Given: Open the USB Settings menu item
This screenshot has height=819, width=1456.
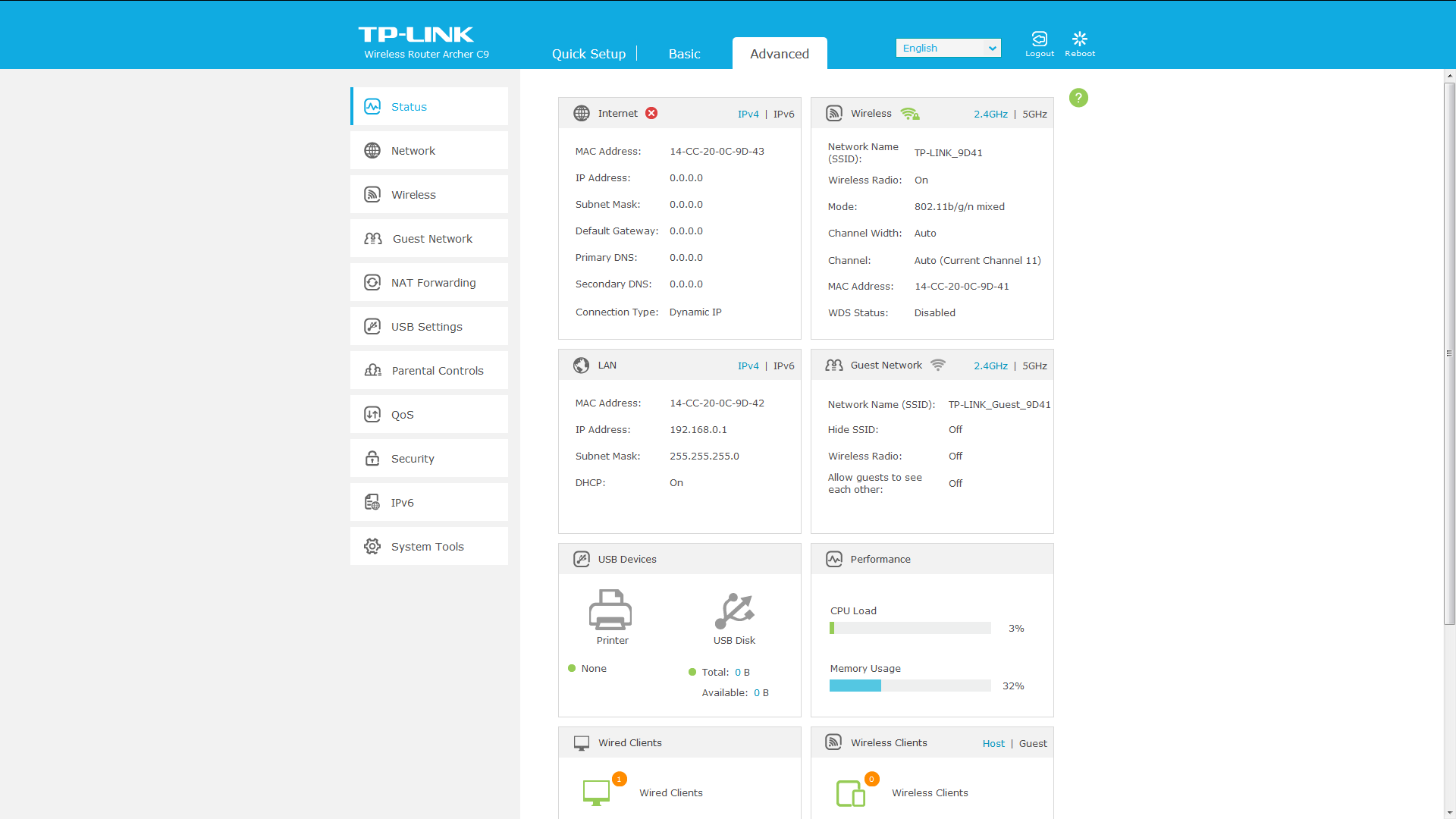Looking at the screenshot, I should tap(429, 326).
